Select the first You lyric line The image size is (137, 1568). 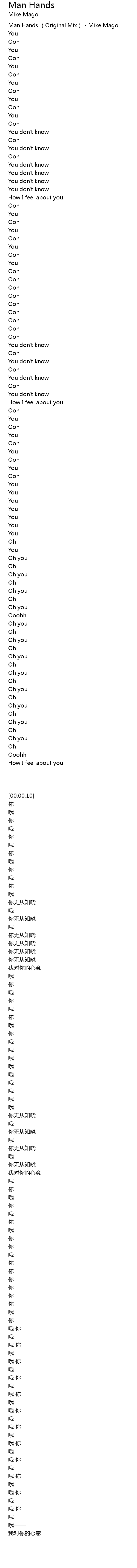tap(13, 34)
